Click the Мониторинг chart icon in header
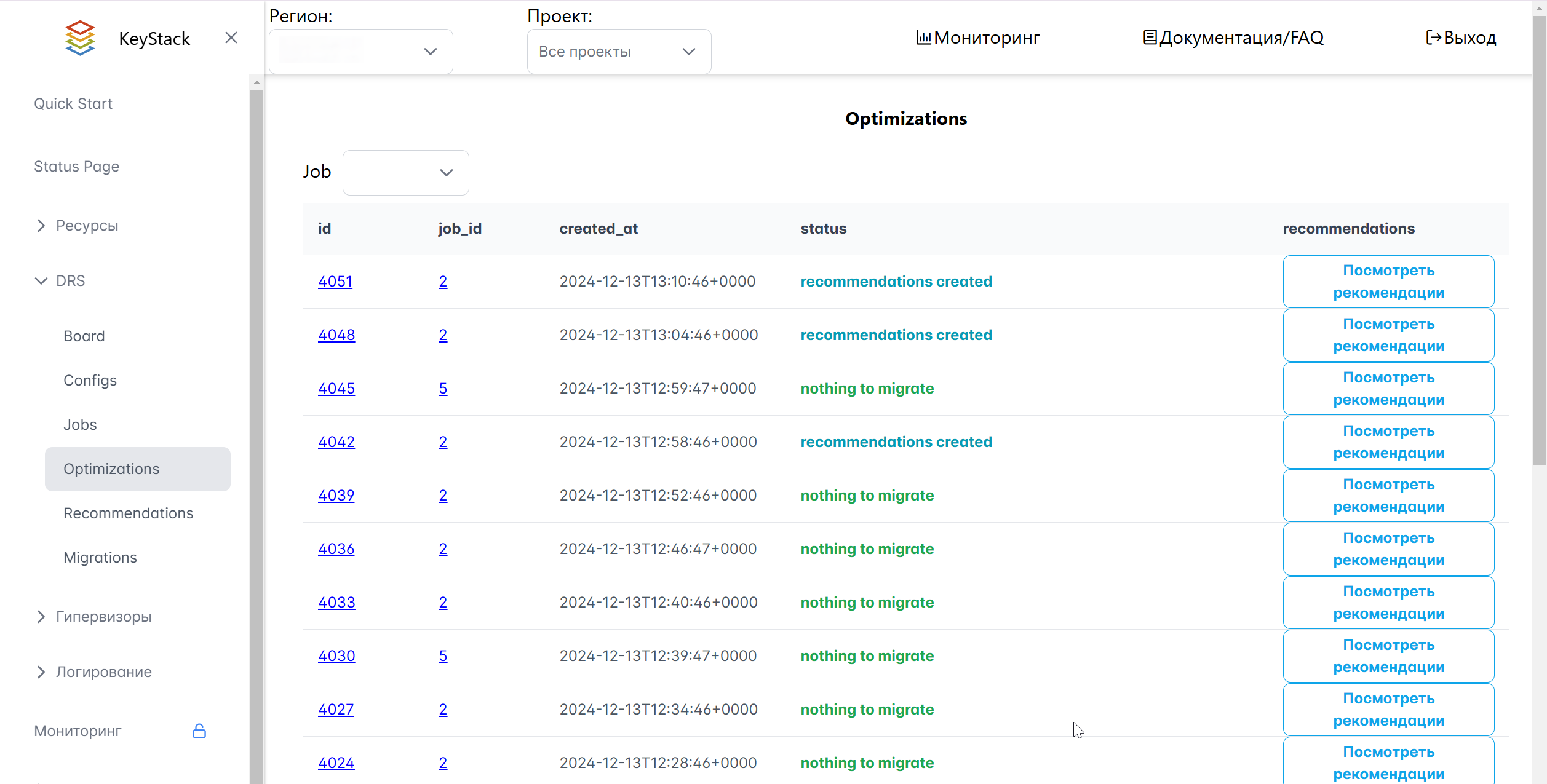The width and height of the screenshot is (1547, 784). [923, 38]
